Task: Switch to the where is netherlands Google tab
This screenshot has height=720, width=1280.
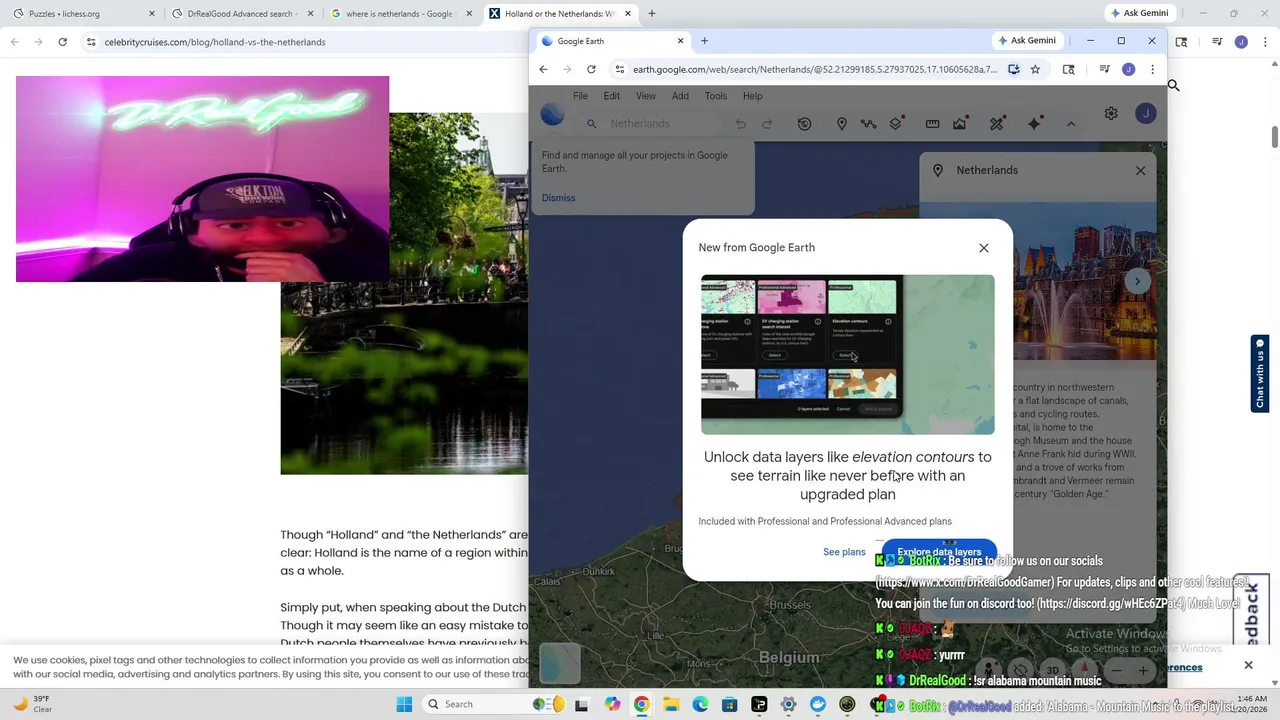Action: pyautogui.click(x=402, y=14)
